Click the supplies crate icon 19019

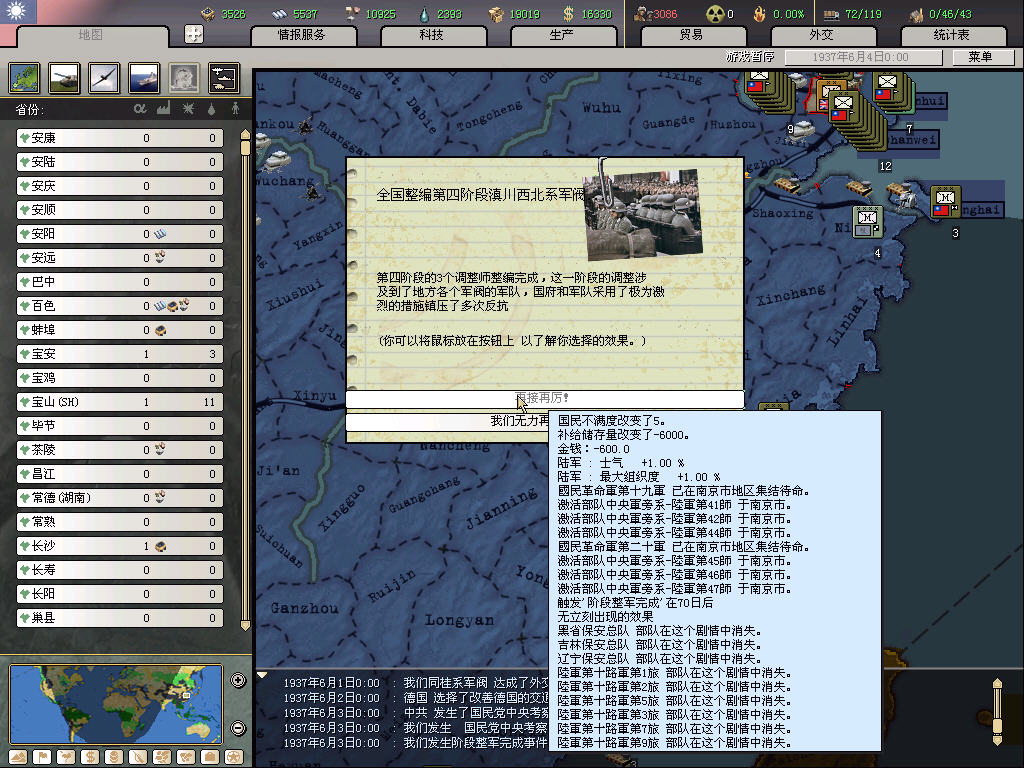(x=496, y=14)
